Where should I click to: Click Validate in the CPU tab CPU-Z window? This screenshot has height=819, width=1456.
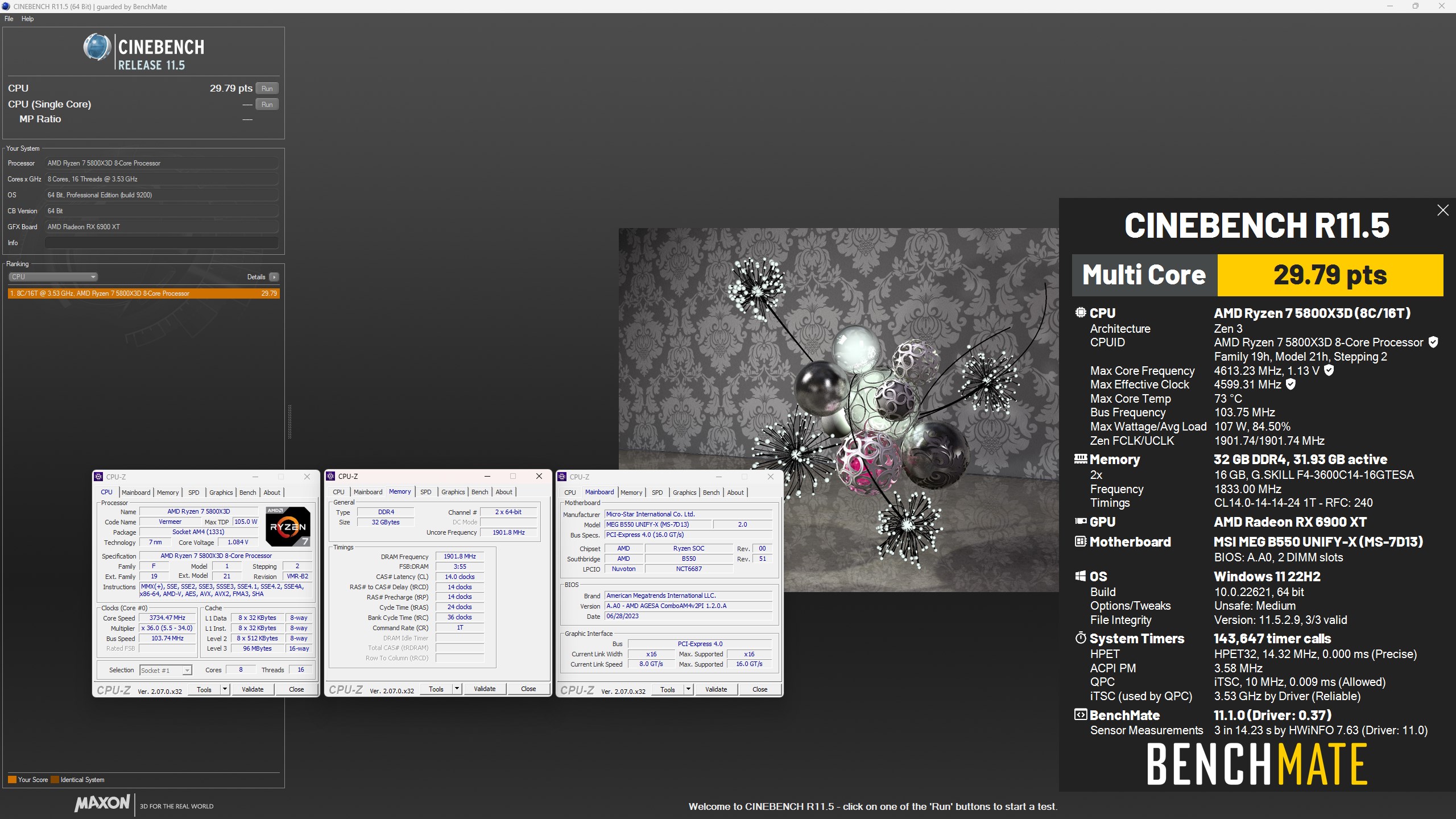pyautogui.click(x=253, y=689)
